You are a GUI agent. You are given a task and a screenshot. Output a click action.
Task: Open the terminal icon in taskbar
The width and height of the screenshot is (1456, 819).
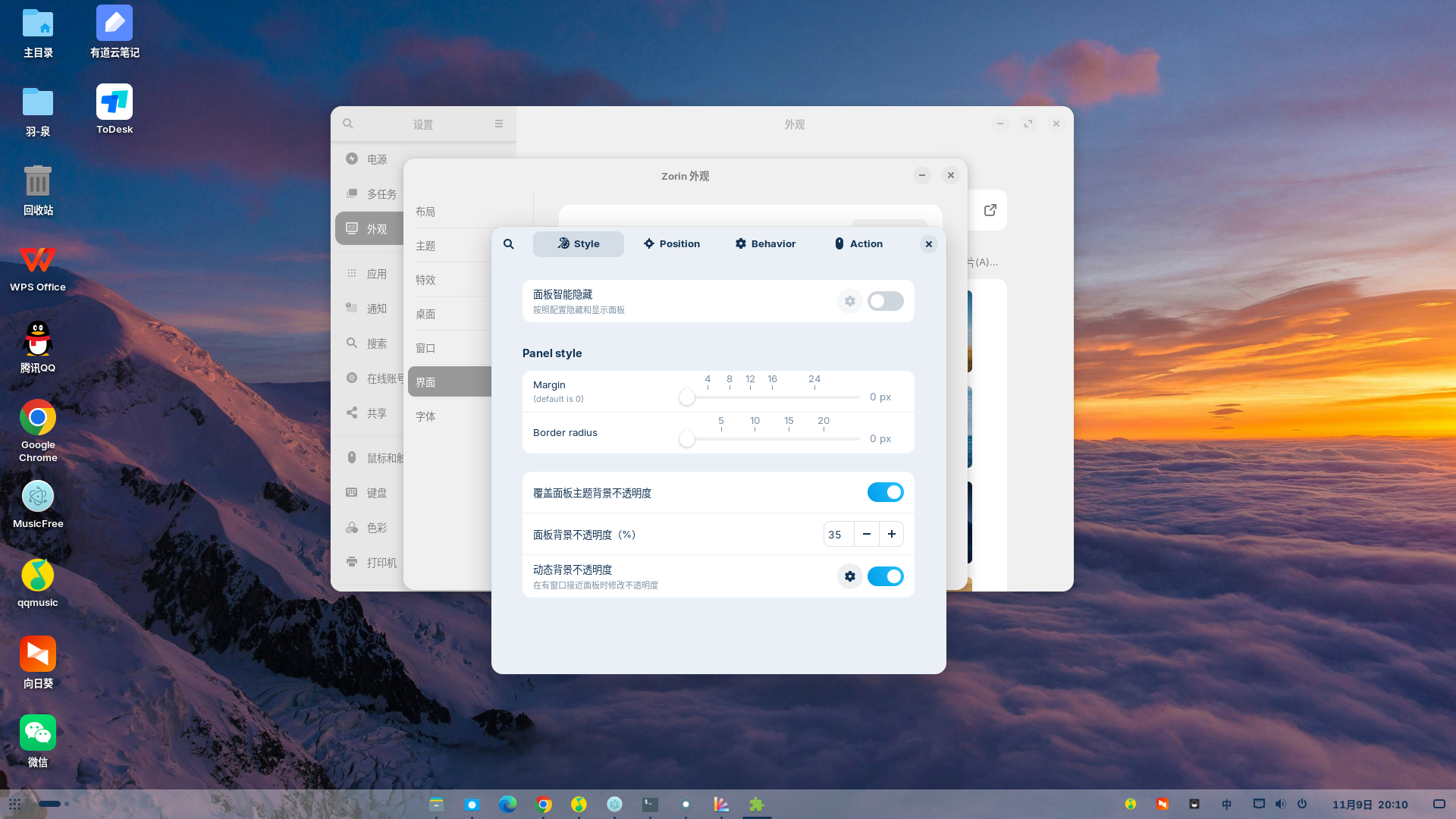pyautogui.click(x=650, y=804)
